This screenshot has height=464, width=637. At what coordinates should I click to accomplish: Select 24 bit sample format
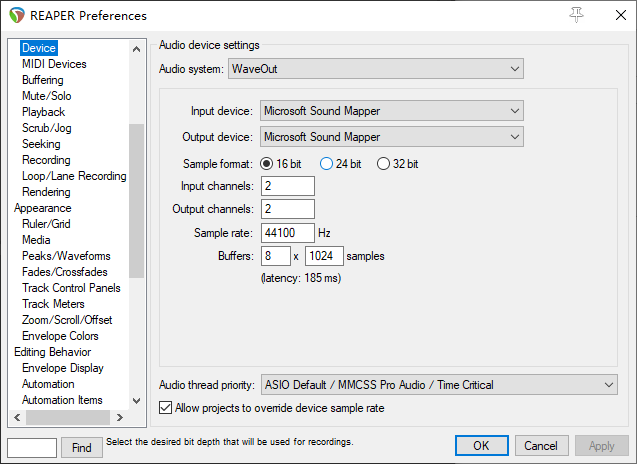(x=326, y=164)
